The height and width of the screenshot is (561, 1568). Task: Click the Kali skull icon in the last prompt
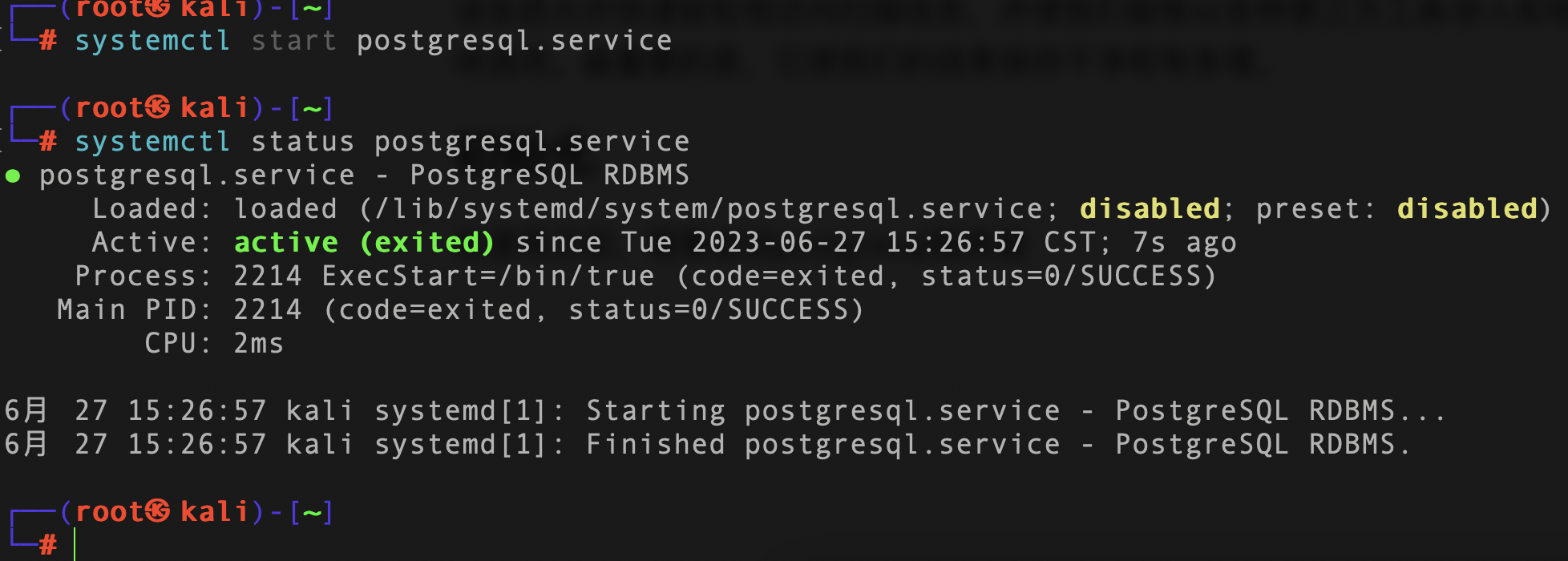(x=158, y=511)
